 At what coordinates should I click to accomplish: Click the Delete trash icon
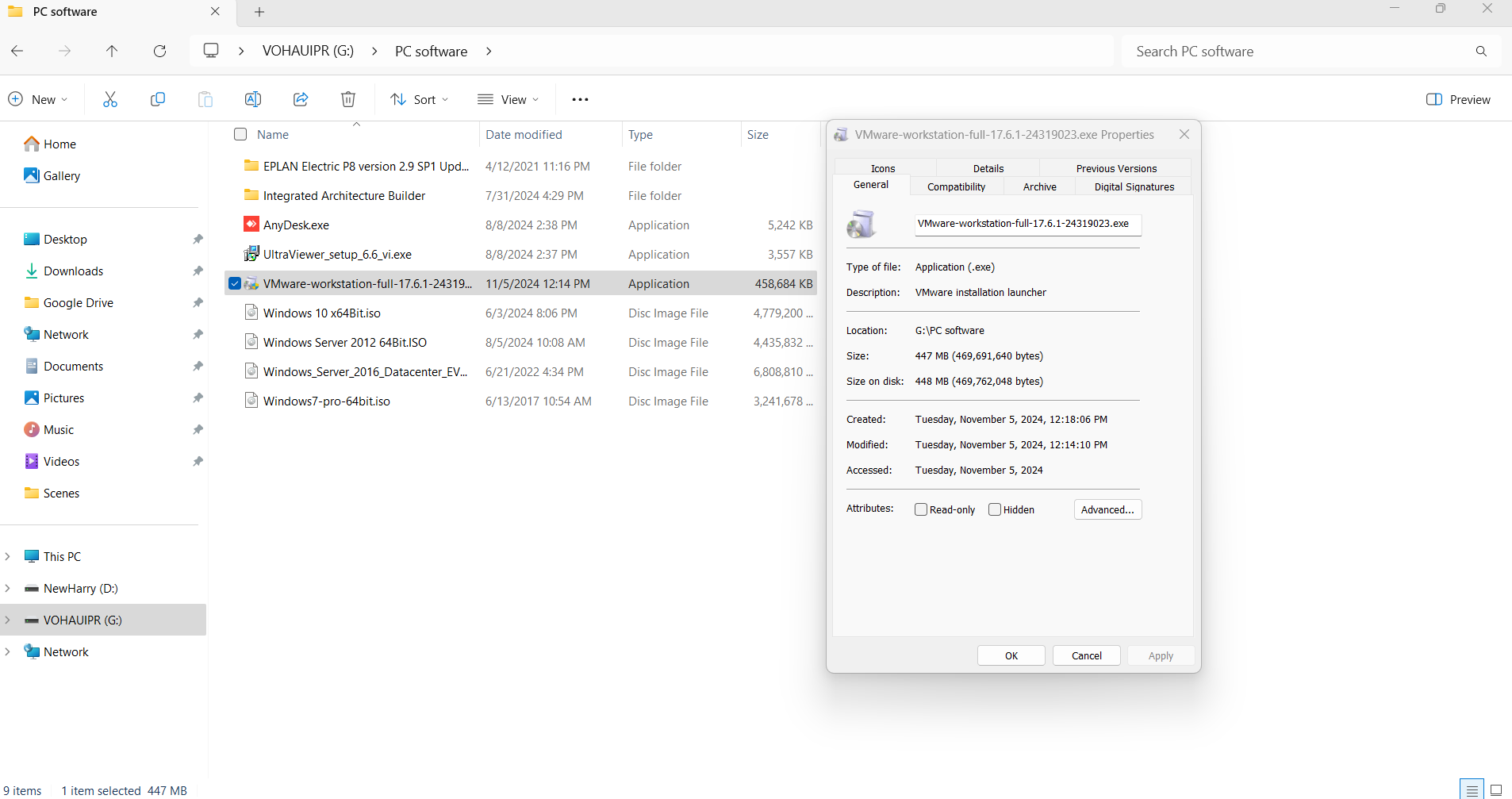point(348,99)
